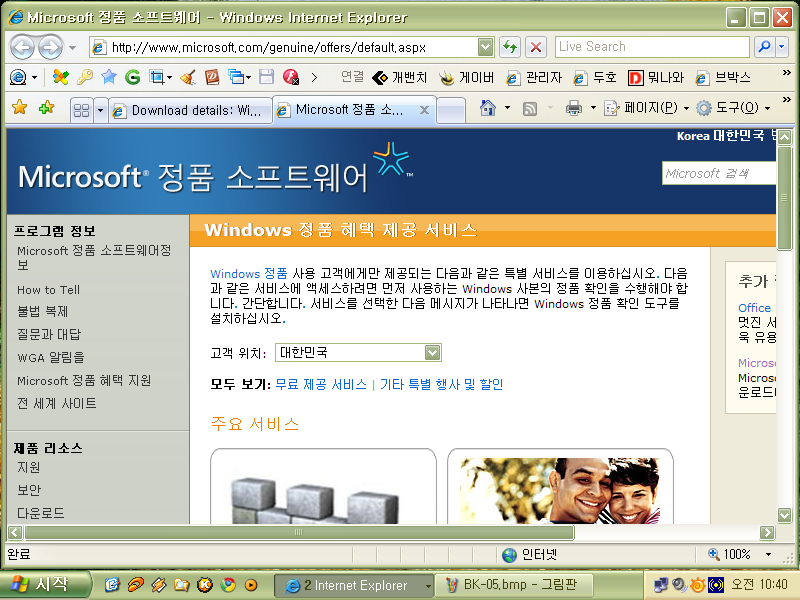Open the crop capture tool dropdown

point(169,78)
